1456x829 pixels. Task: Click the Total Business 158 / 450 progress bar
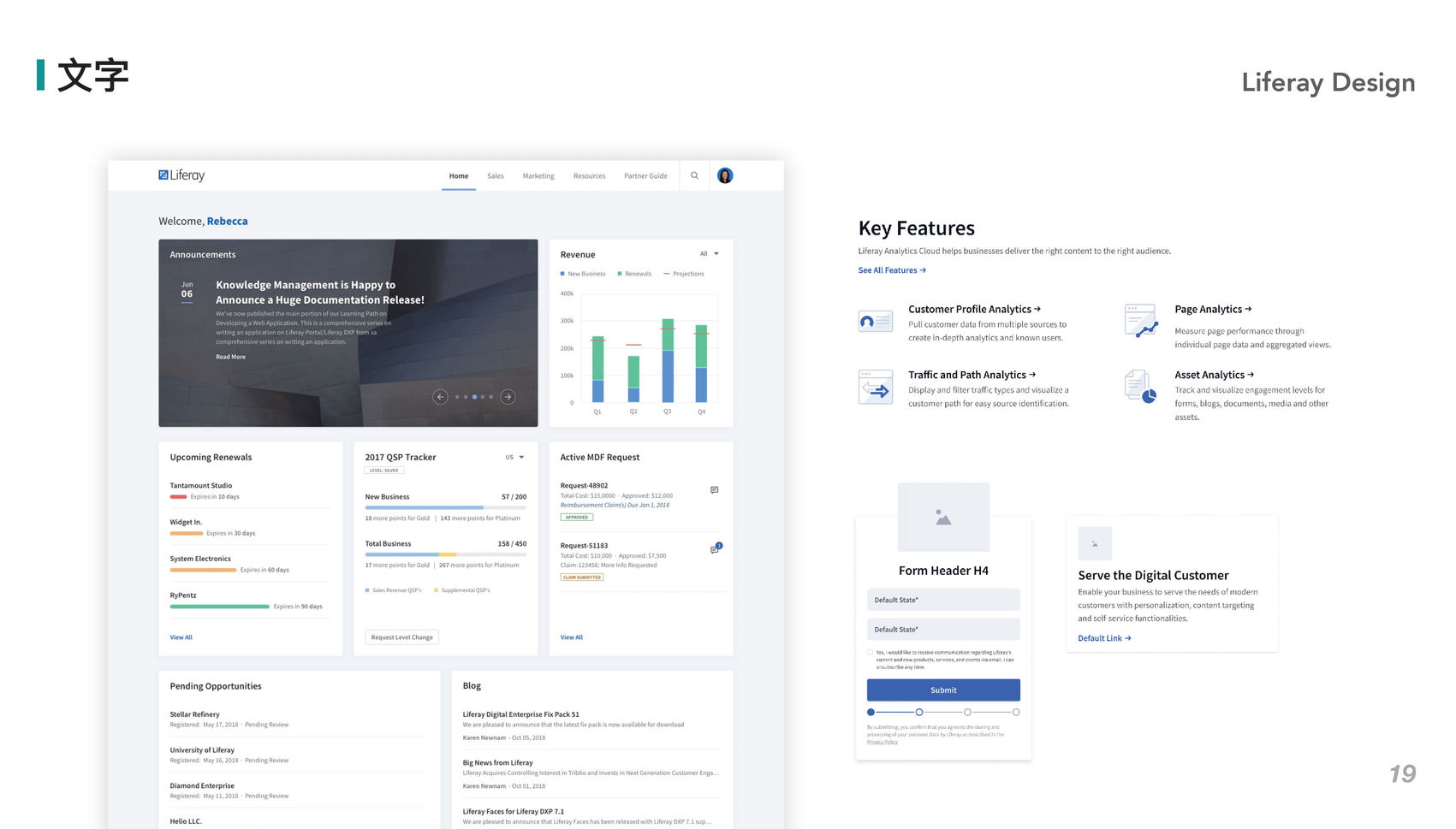[446, 554]
